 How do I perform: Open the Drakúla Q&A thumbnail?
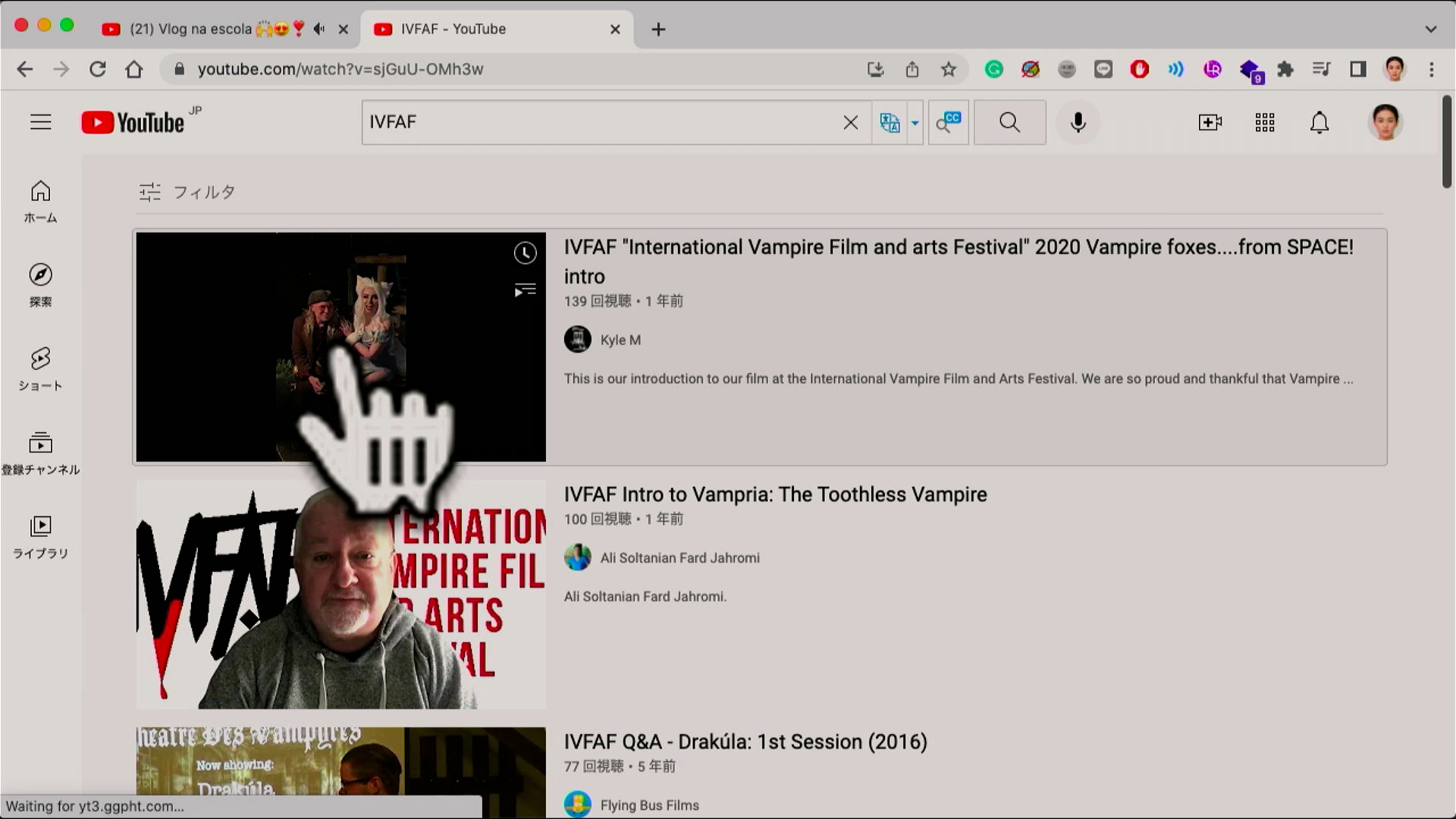pos(340,772)
